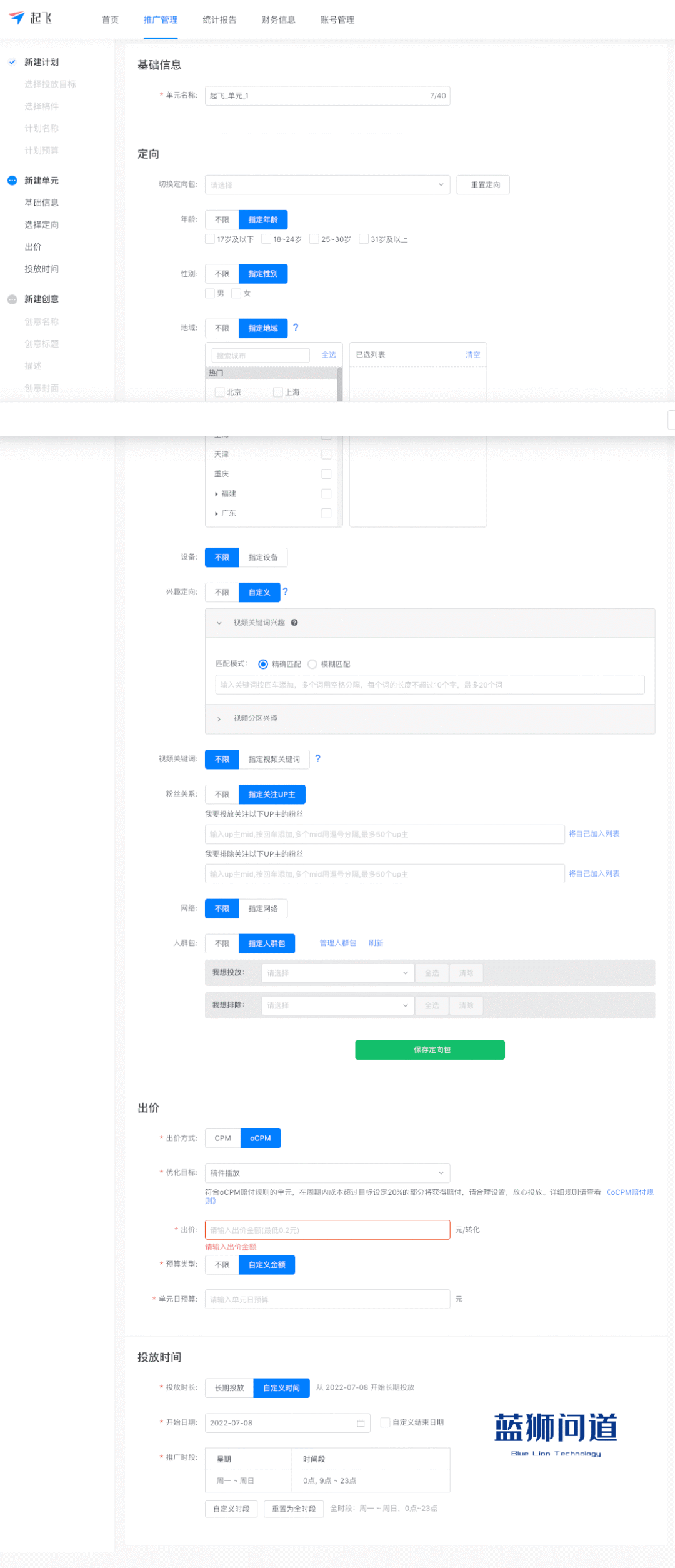Click the info icon after 视频关键词兴趣

(294, 623)
